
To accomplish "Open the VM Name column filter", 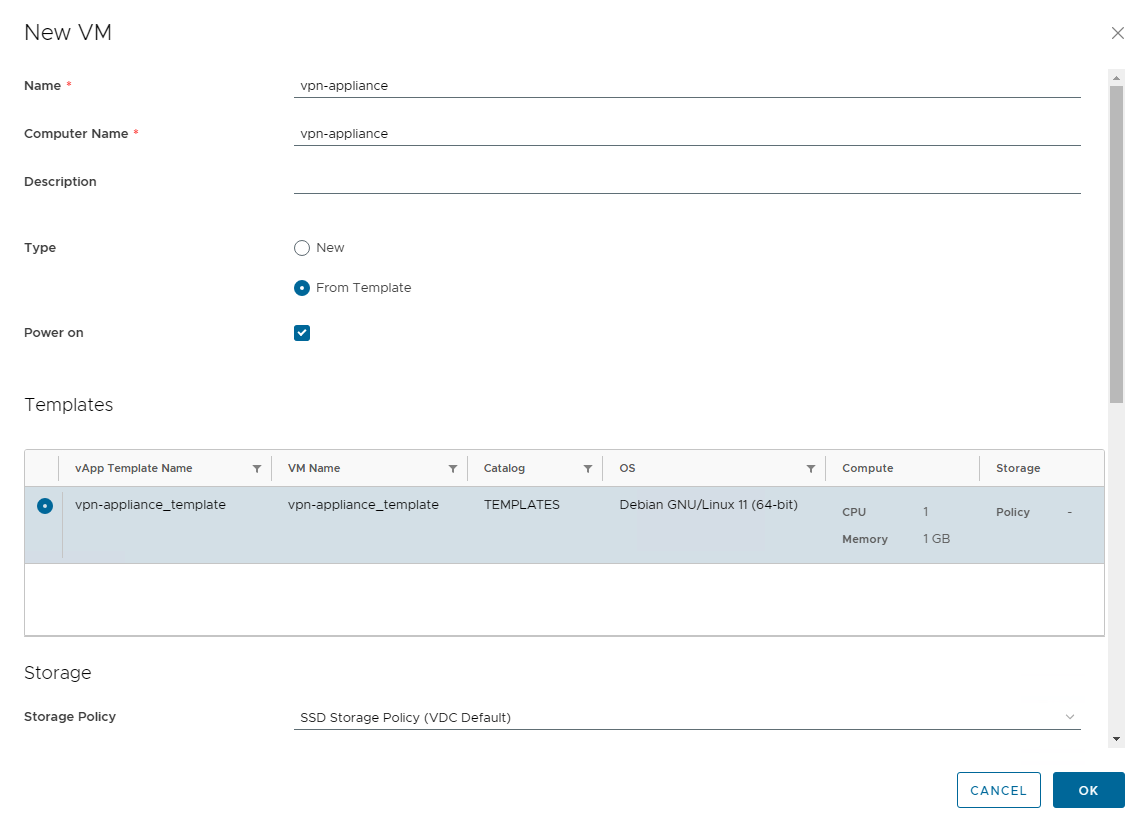I will tap(453, 469).
